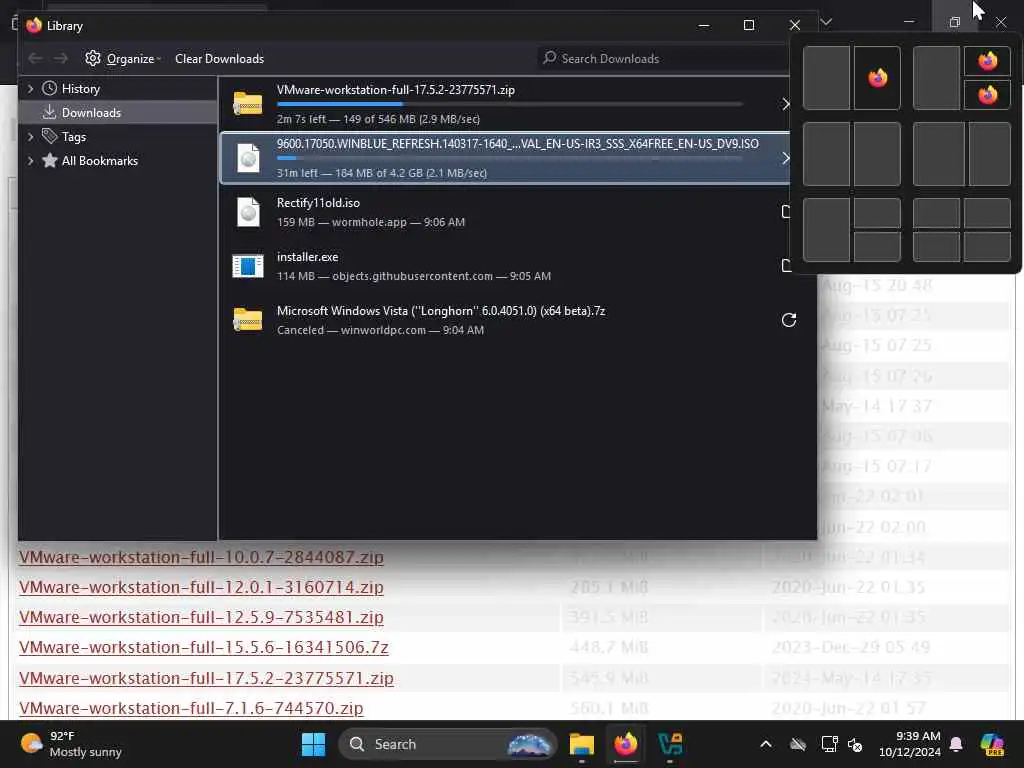Open VMware-workstation-full-7.1.6-744570.zip link
Viewport: 1024px width, 768px height.
pos(191,708)
